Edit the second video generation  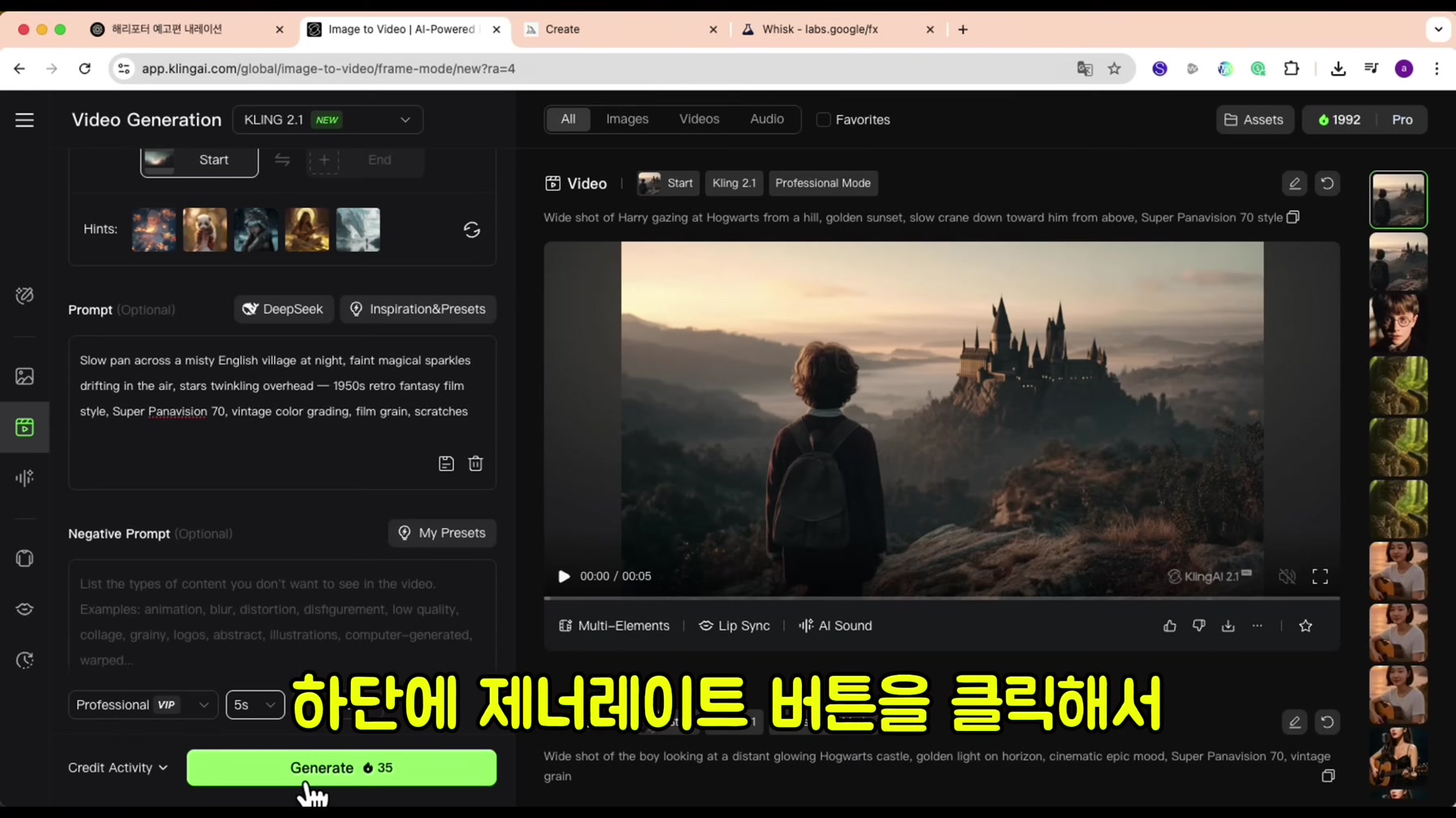[x=1294, y=722]
